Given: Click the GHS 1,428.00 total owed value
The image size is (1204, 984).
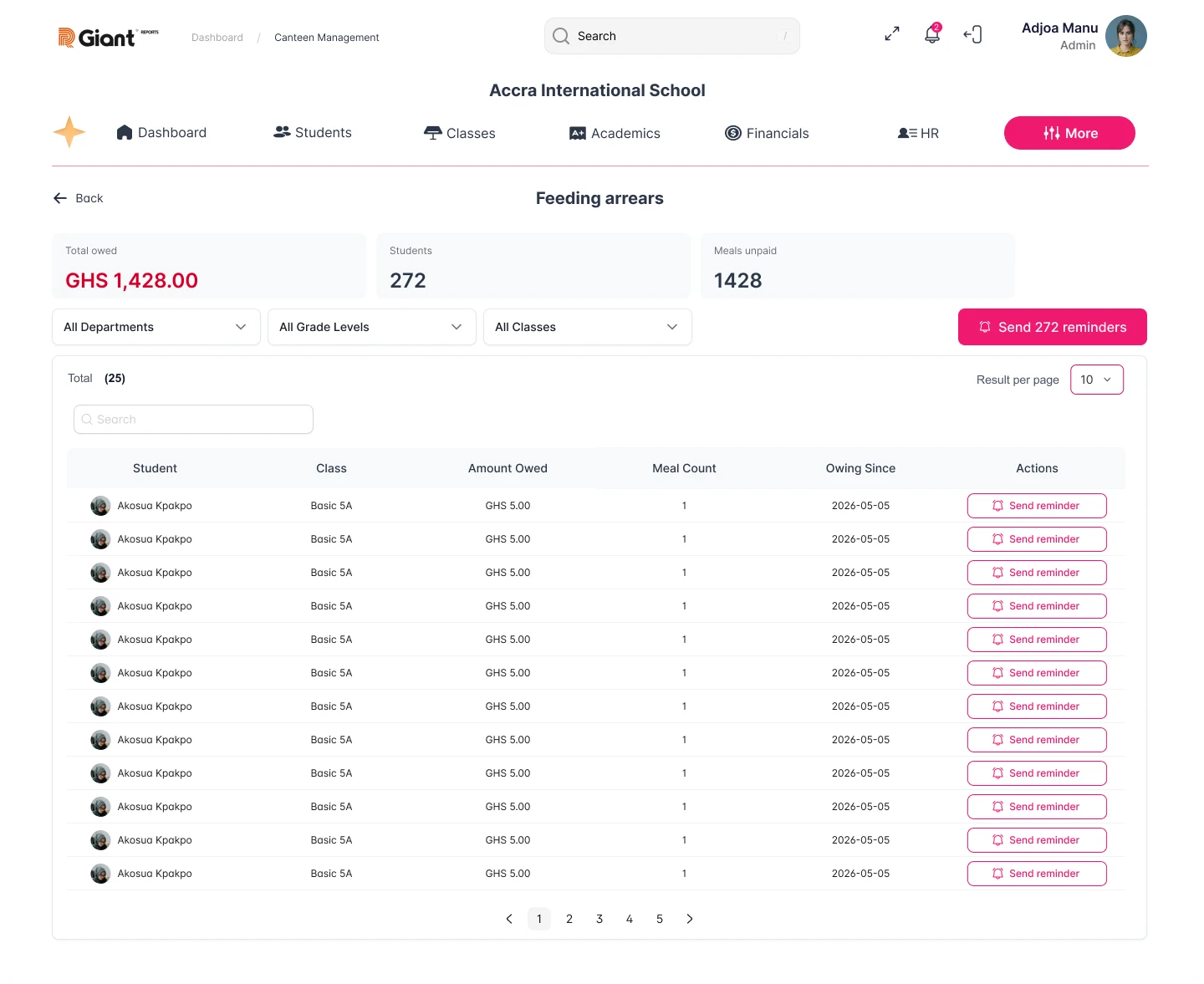Looking at the screenshot, I should tap(132, 280).
